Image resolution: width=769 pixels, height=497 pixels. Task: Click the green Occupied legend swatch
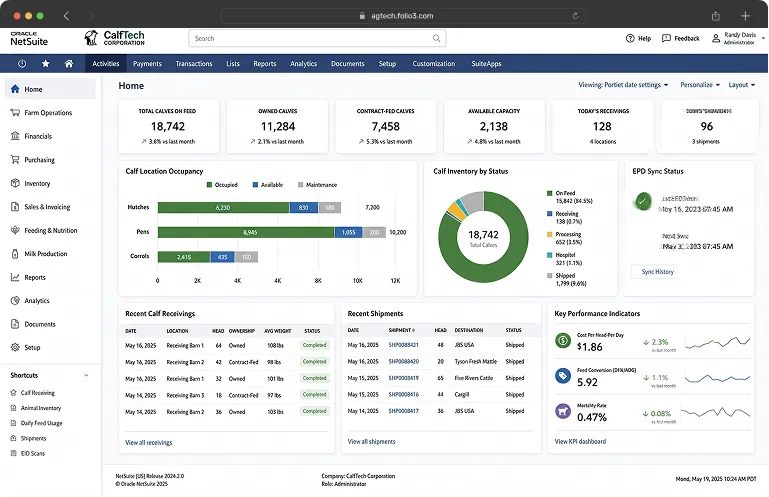tap(209, 185)
